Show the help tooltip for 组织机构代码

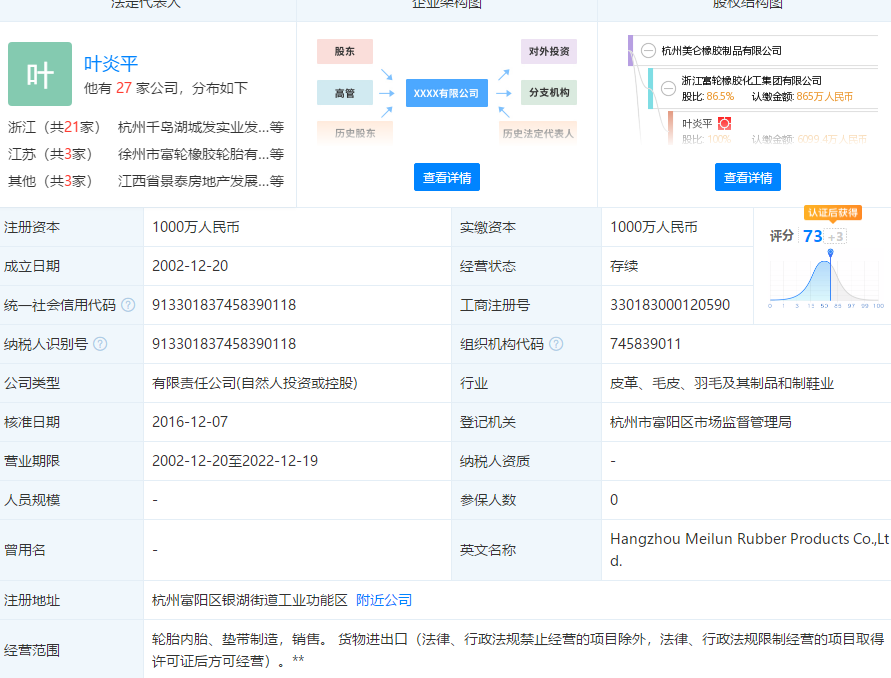tap(556, 344)
